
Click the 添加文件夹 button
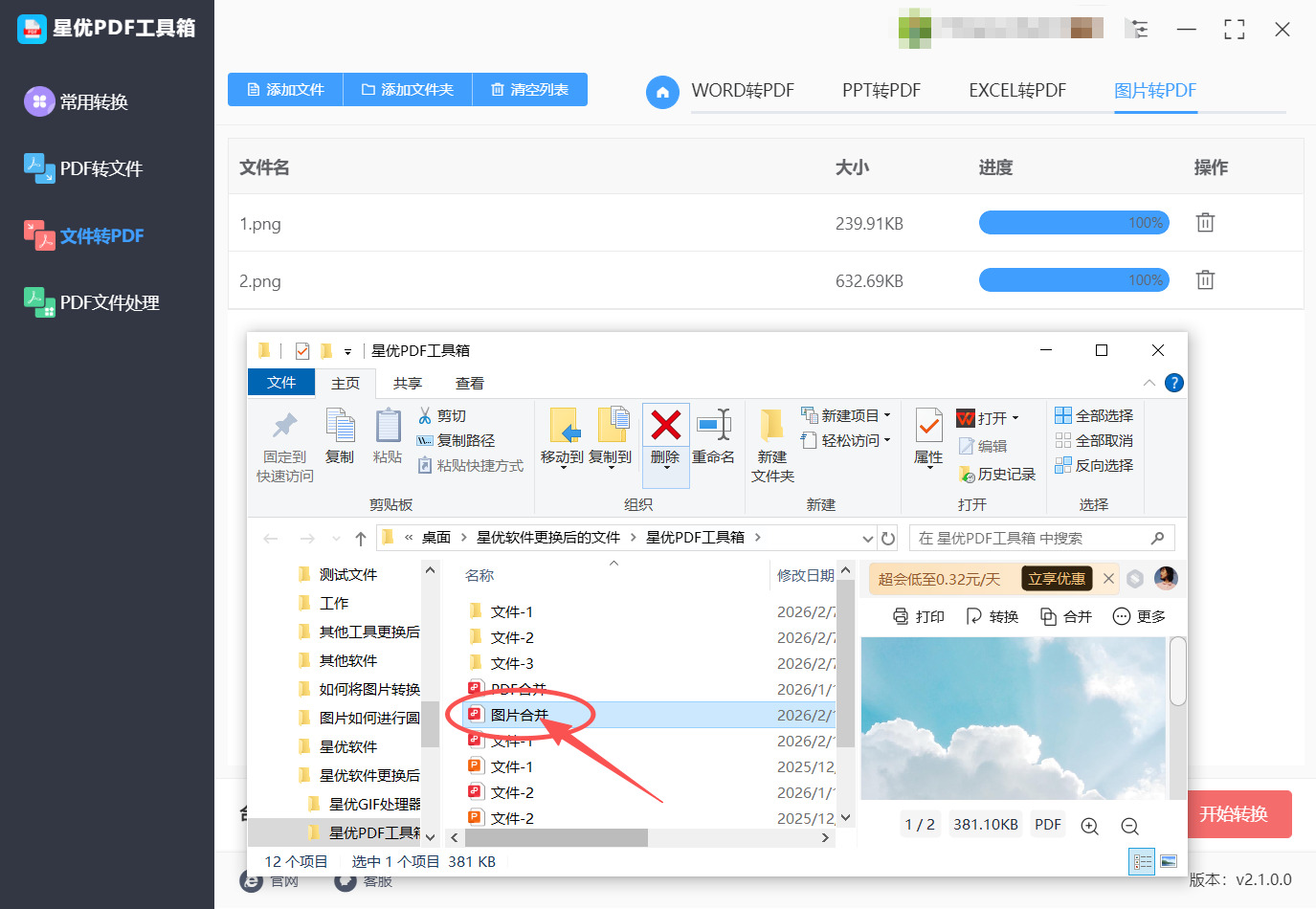408,90
